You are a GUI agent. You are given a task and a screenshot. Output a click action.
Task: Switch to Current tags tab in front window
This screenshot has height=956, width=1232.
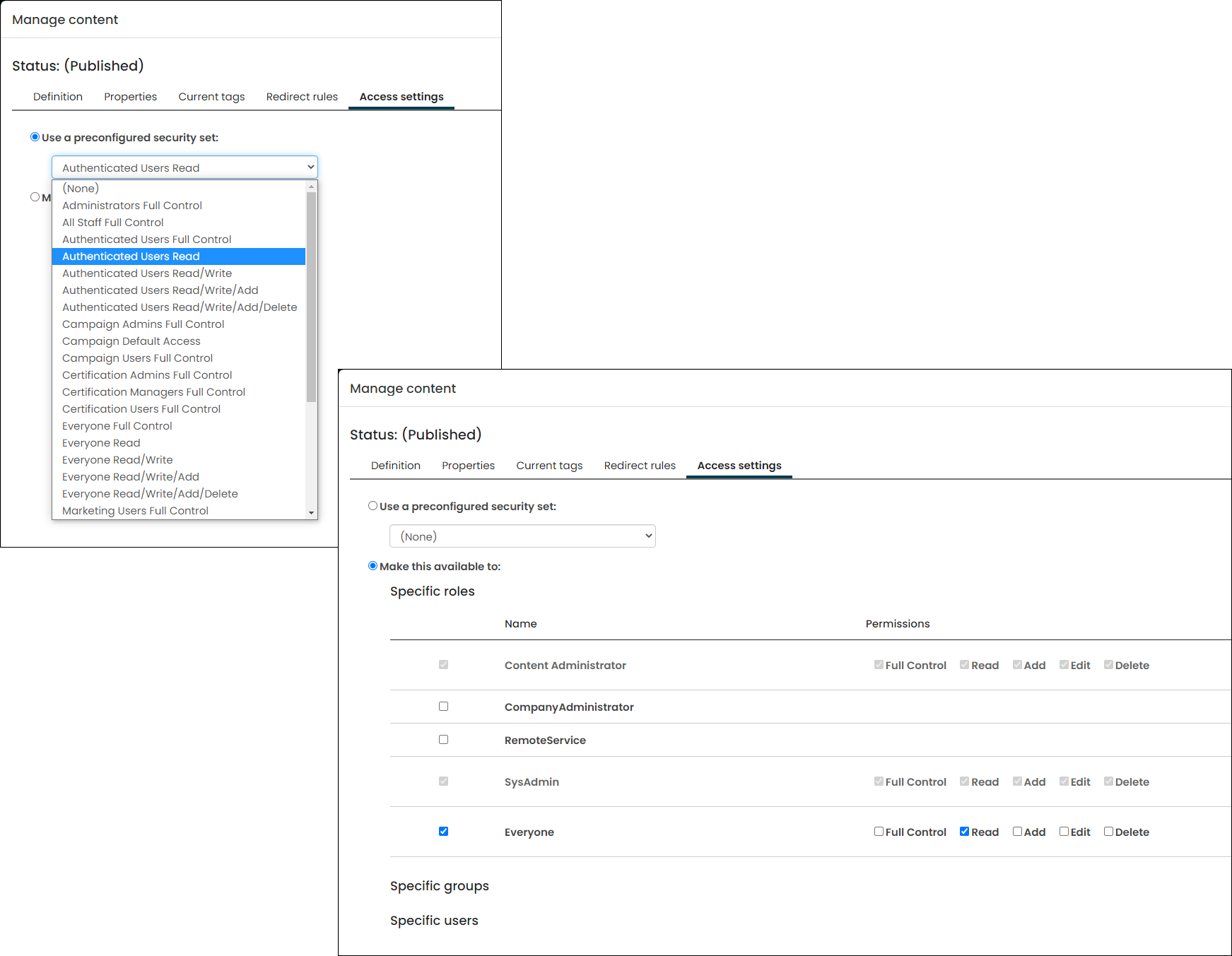click(549, 466)
